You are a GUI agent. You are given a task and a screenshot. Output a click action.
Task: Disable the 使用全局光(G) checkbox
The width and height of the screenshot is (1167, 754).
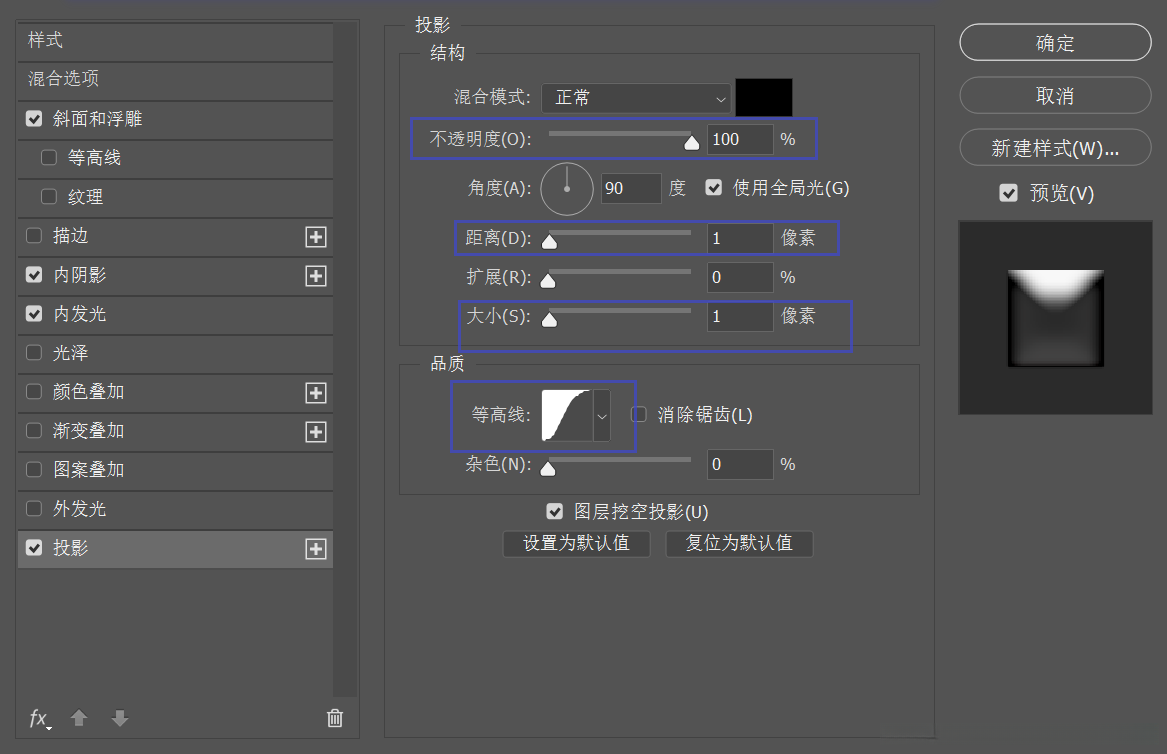pos(713,188)
